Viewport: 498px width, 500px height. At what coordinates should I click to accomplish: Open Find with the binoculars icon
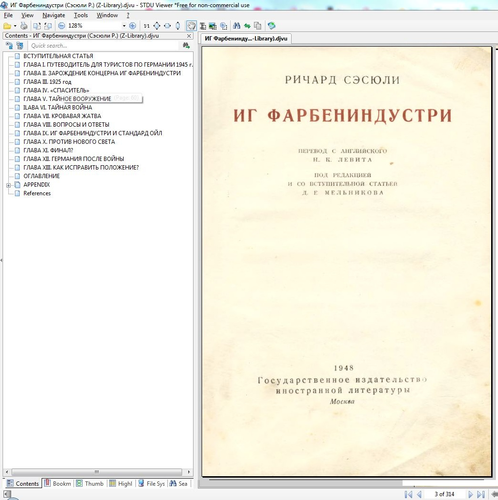pos(237,26)
